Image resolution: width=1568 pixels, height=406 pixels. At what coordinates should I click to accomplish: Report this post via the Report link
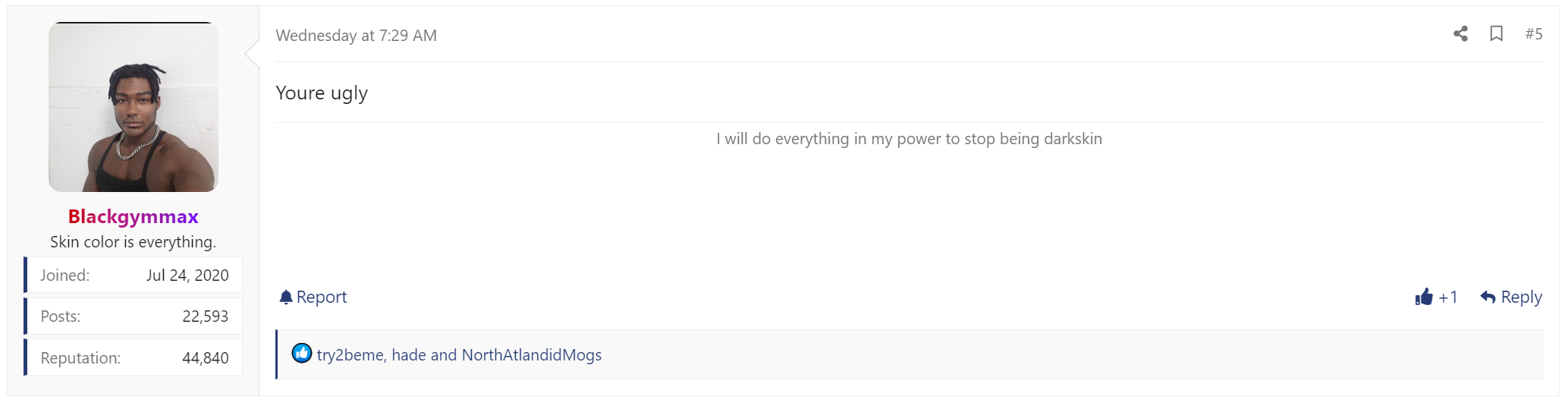point(322,297)
